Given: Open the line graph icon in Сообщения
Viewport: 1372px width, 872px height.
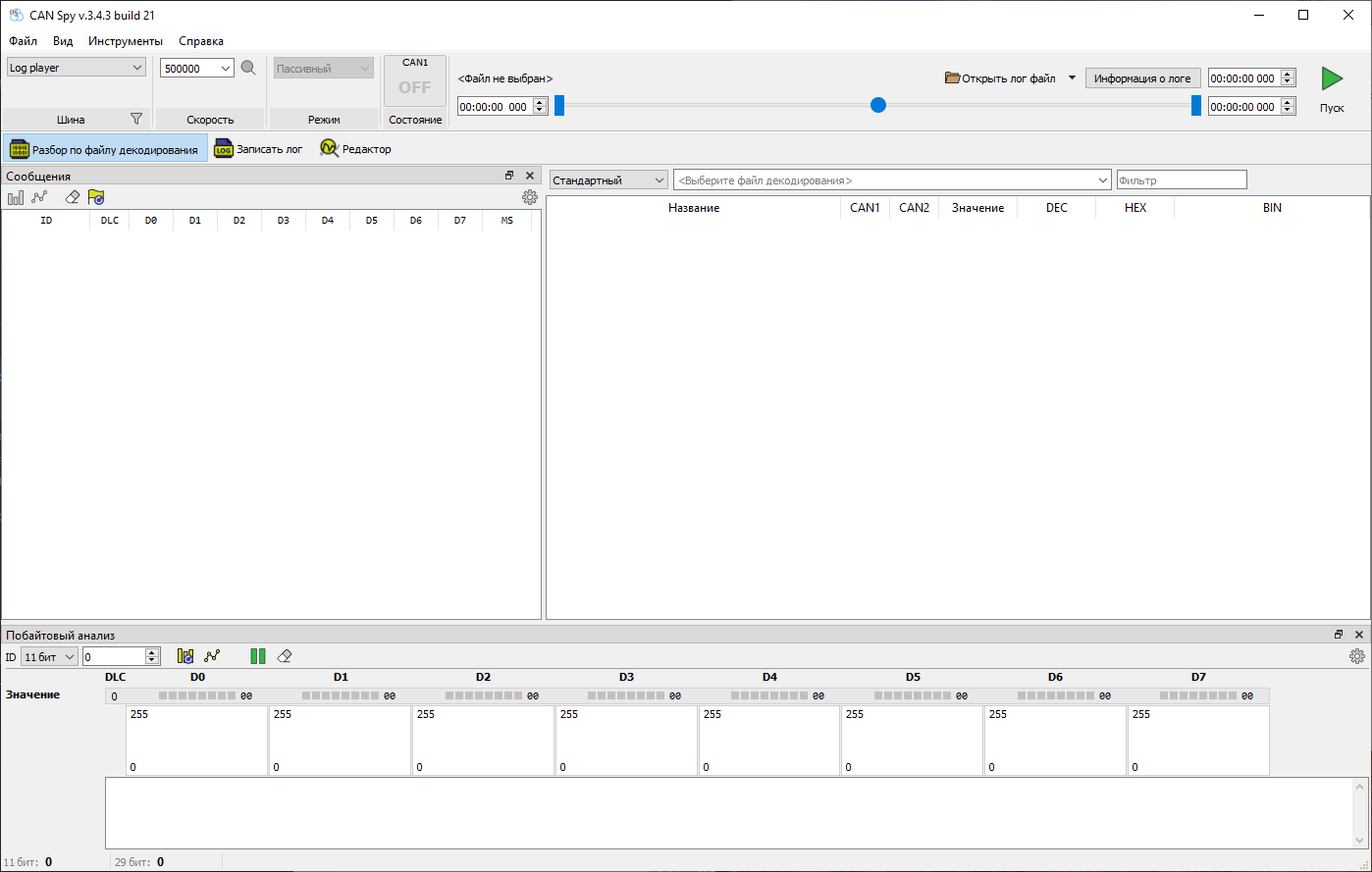Looking at the screenshot, I should pos(39,197).
